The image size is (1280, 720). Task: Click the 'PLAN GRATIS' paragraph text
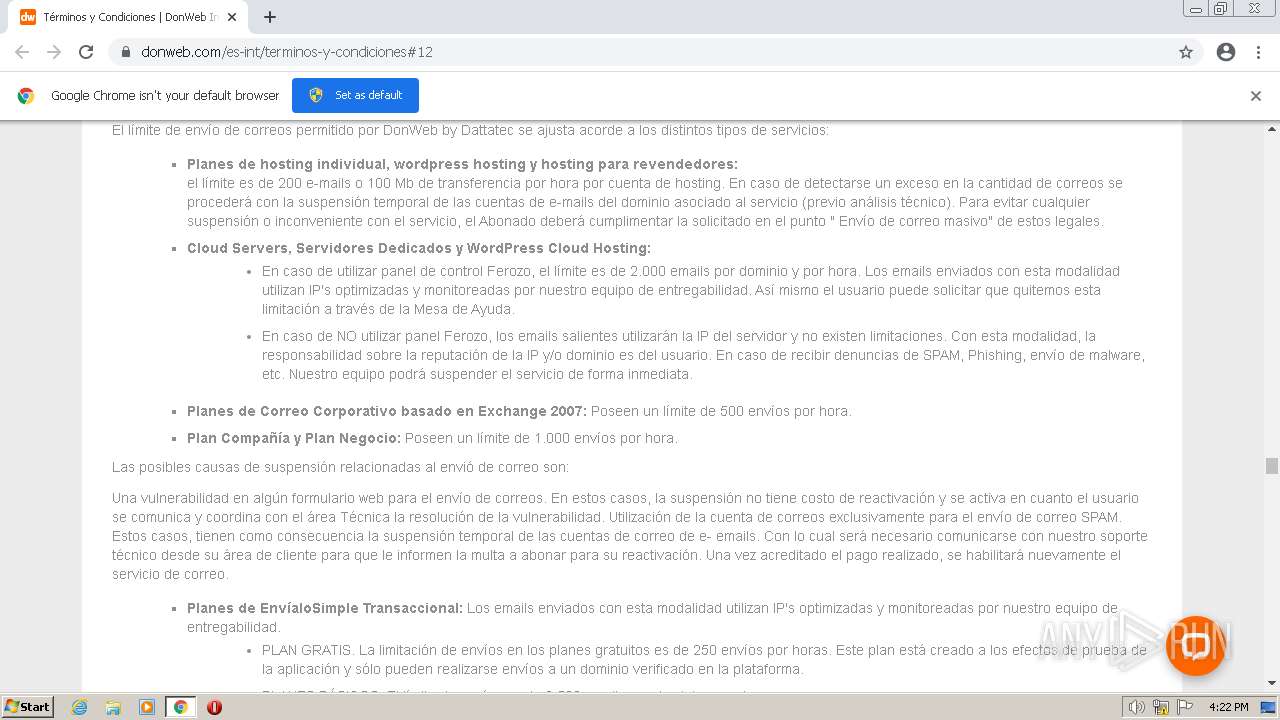[704, 660]
